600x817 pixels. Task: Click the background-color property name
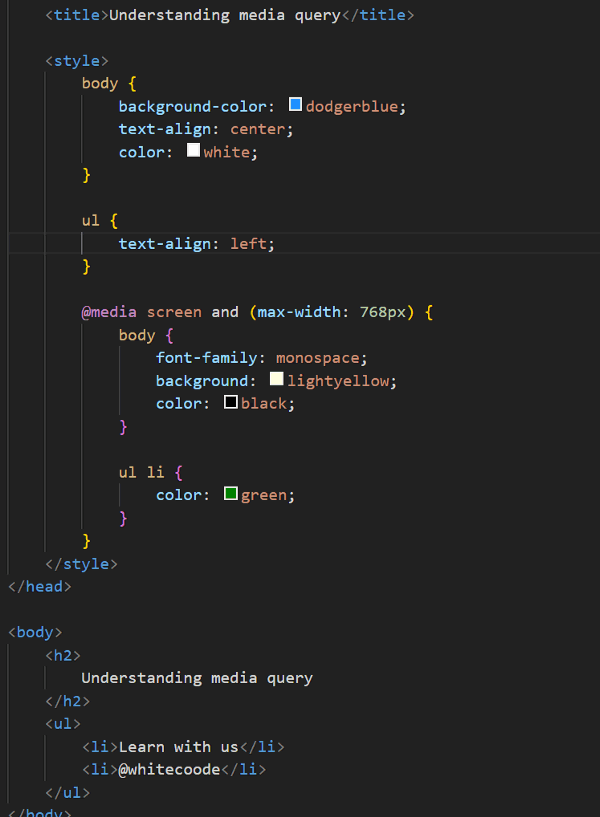192,106
